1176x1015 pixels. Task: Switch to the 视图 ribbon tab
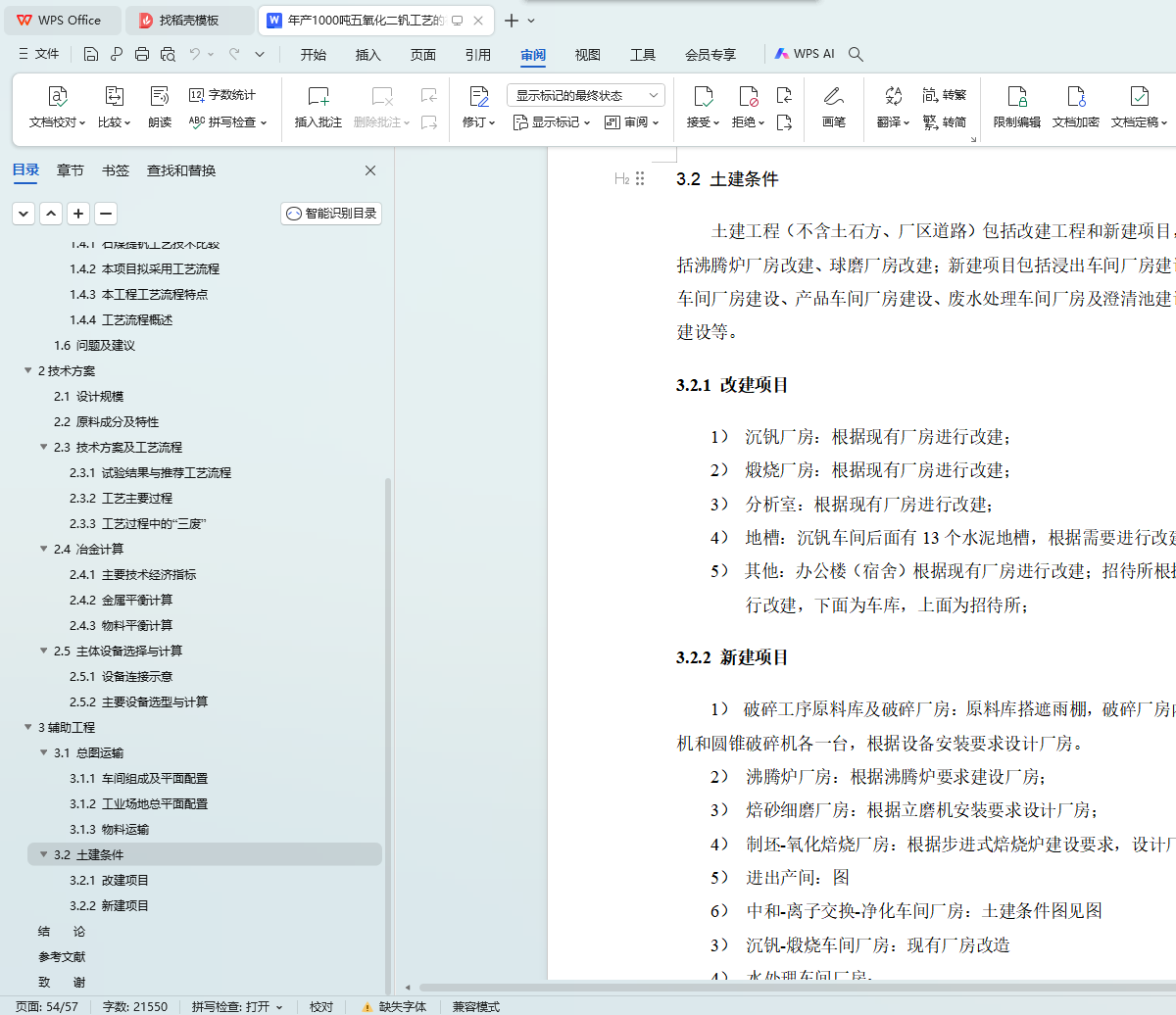coord(588,55)
